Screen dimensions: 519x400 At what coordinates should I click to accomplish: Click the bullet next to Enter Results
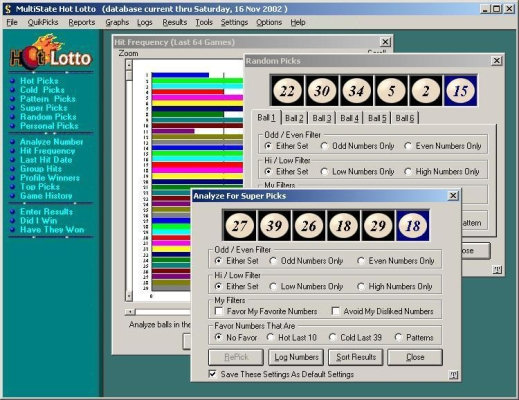(x=13, y=212)
